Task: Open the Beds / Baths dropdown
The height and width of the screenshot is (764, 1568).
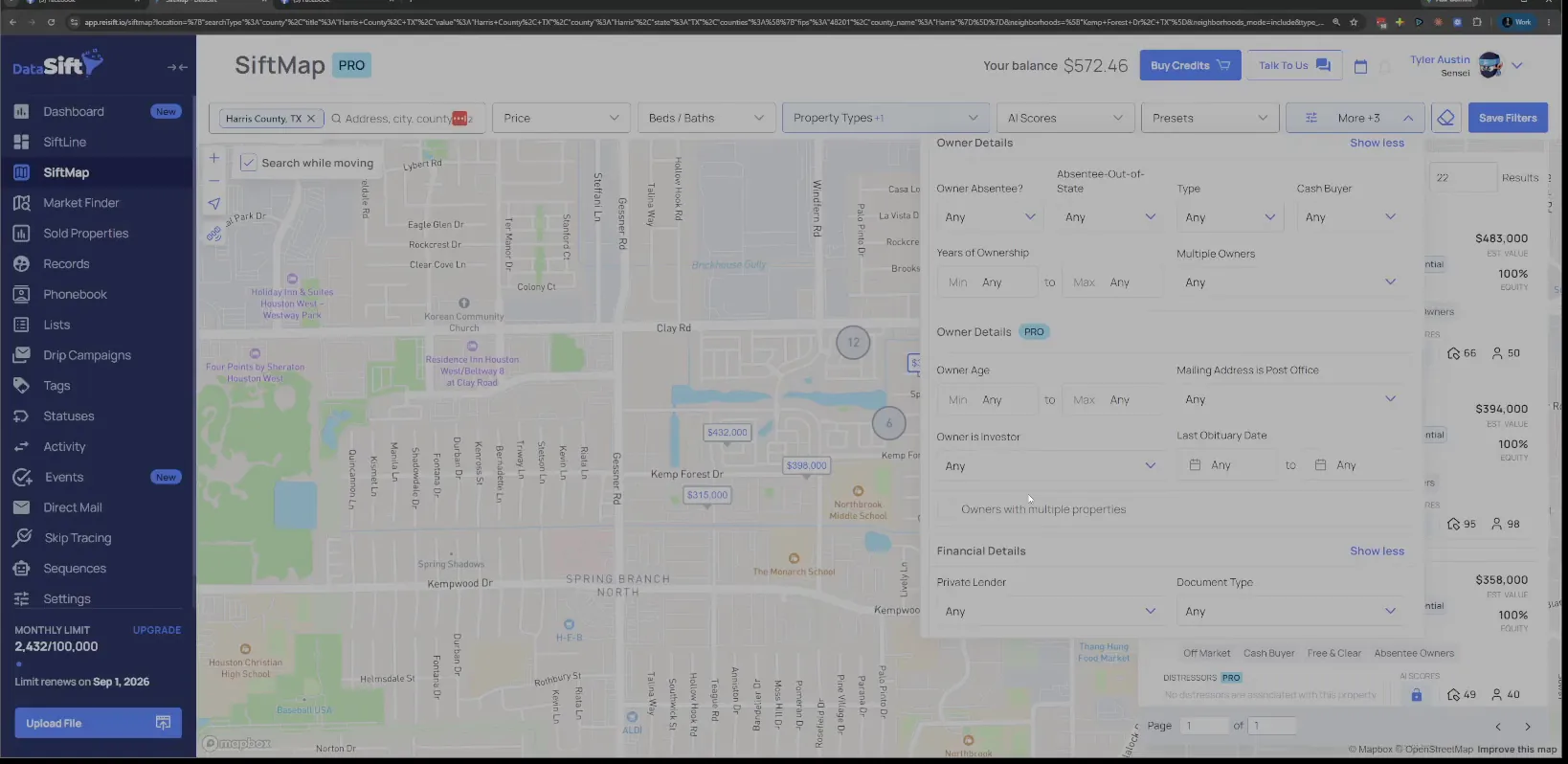Action: (706, 118)
